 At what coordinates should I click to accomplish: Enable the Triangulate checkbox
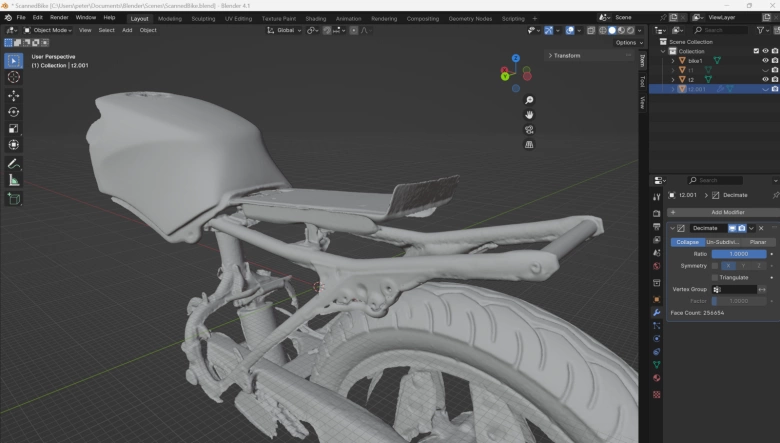[714, 277]
